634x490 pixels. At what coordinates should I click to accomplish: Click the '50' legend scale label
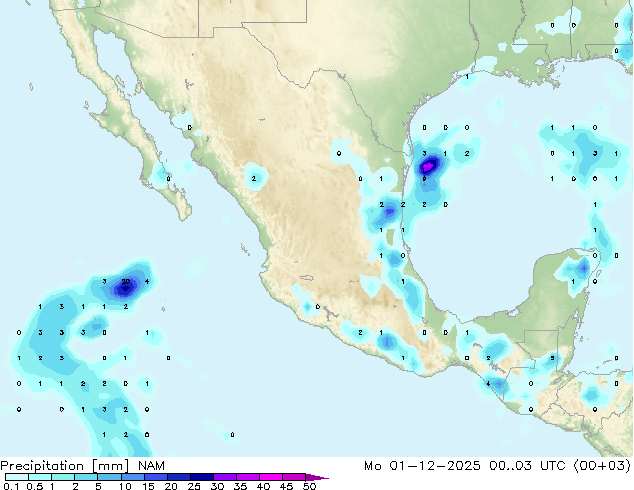click(x=310, y=486)
